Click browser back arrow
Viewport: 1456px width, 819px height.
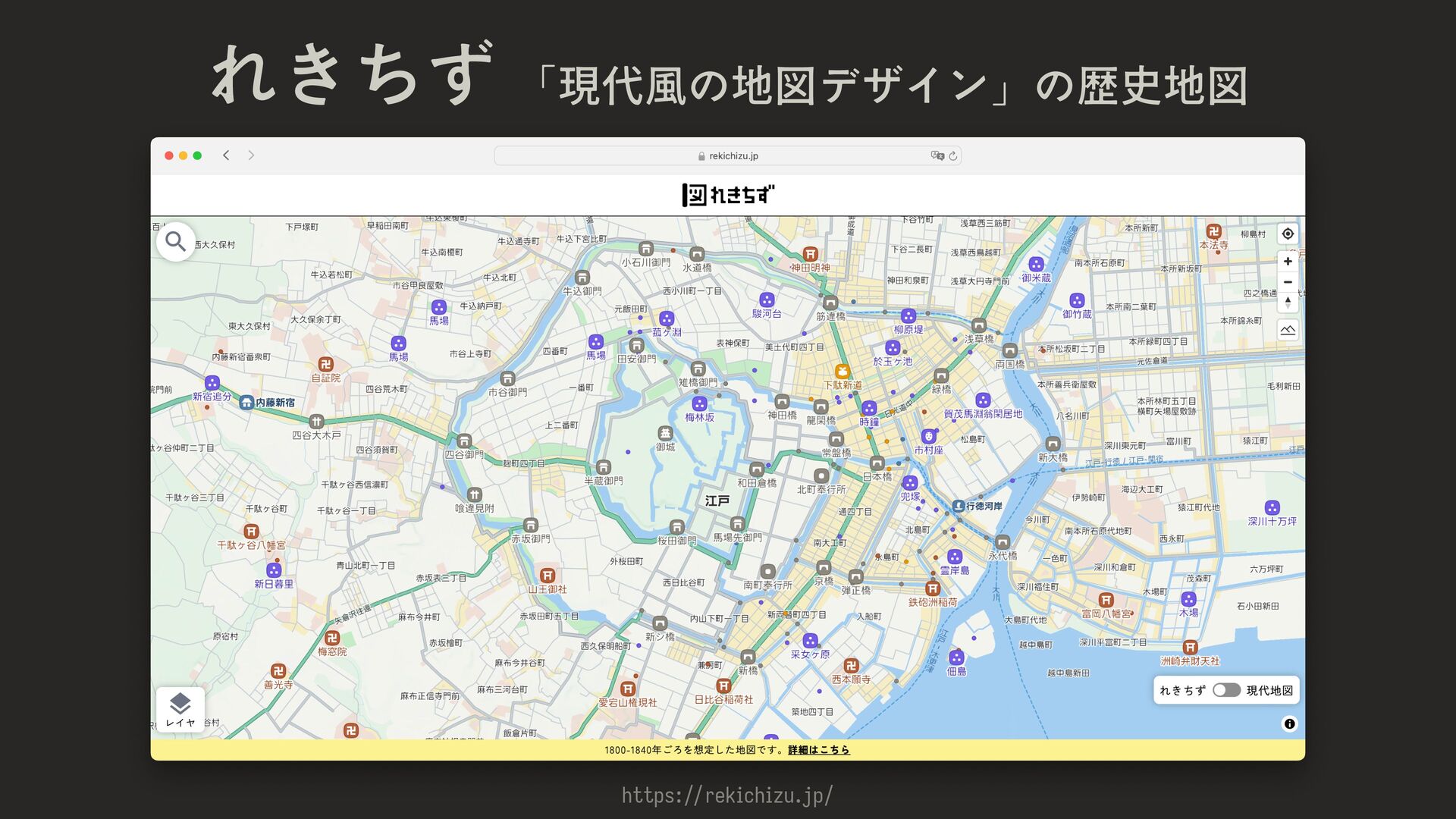[x=226, y=155]
